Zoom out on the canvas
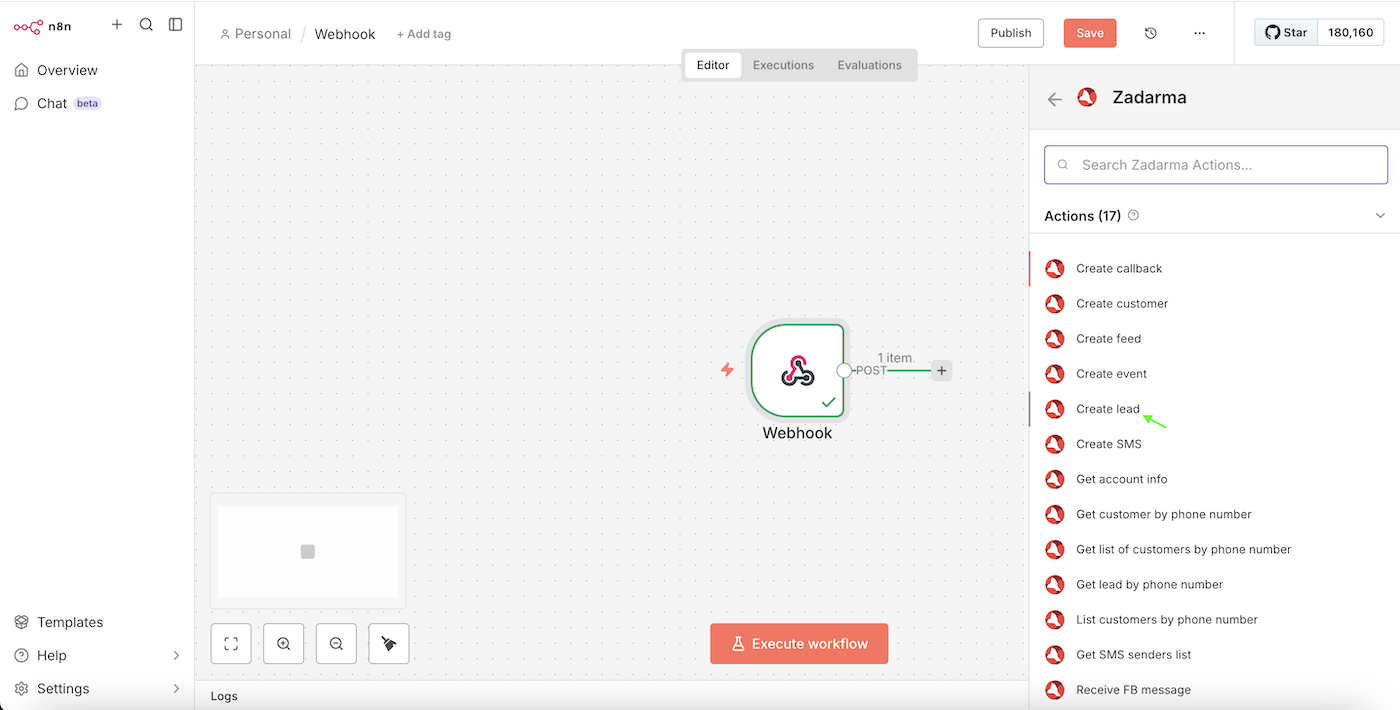1400x710 pixels. [336, 644]
